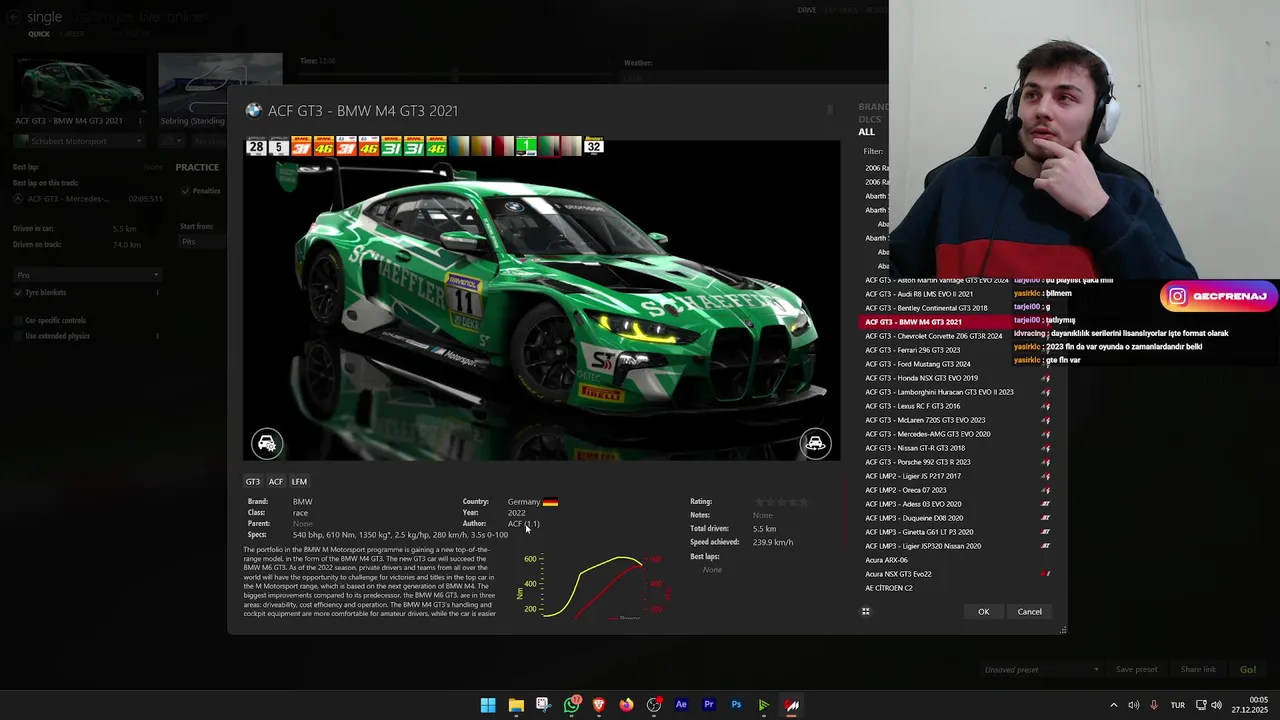Image resolution: width=1280 pixels, height=720 pixels.
Task: Open Adobe Photoshop from taskbar
Action: coord(736,705)
